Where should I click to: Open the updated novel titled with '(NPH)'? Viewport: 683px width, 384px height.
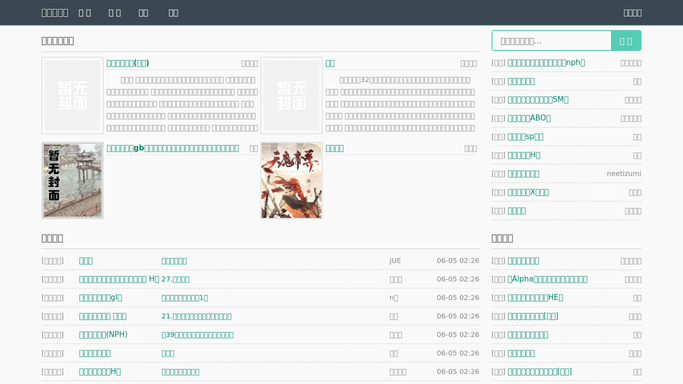tap(103, 335)
